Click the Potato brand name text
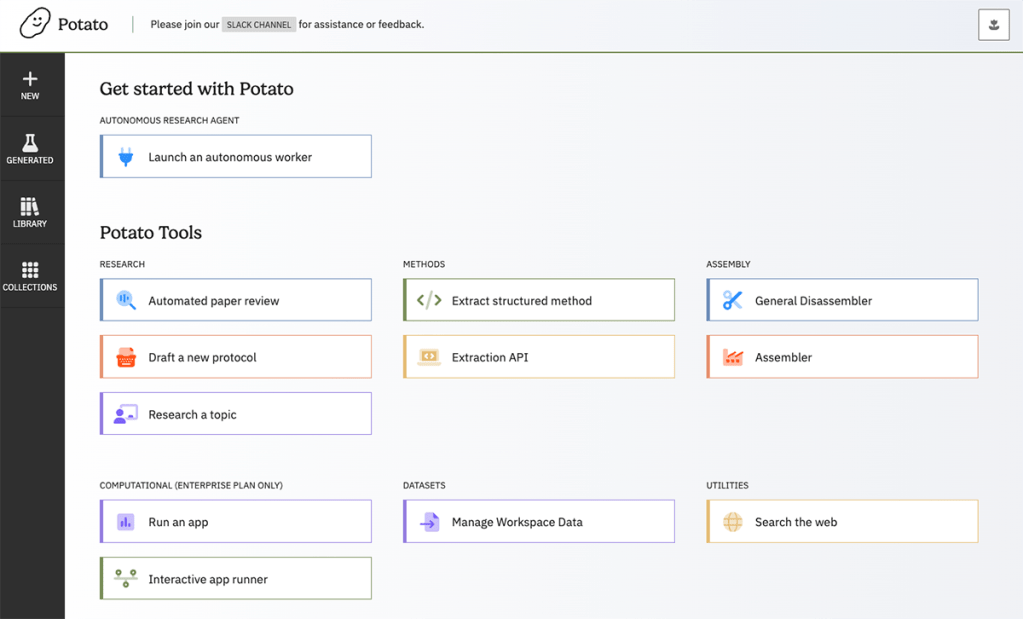 pyautogui.click(x=83, y=24)
